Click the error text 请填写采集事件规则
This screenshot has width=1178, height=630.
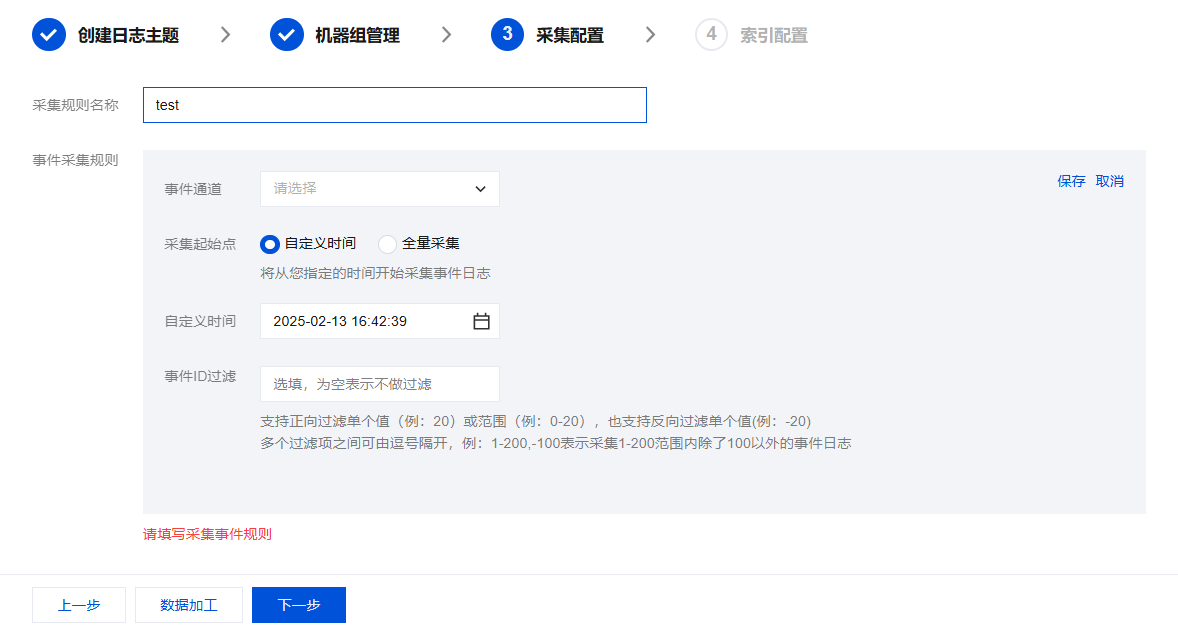(x=207, y=534)
